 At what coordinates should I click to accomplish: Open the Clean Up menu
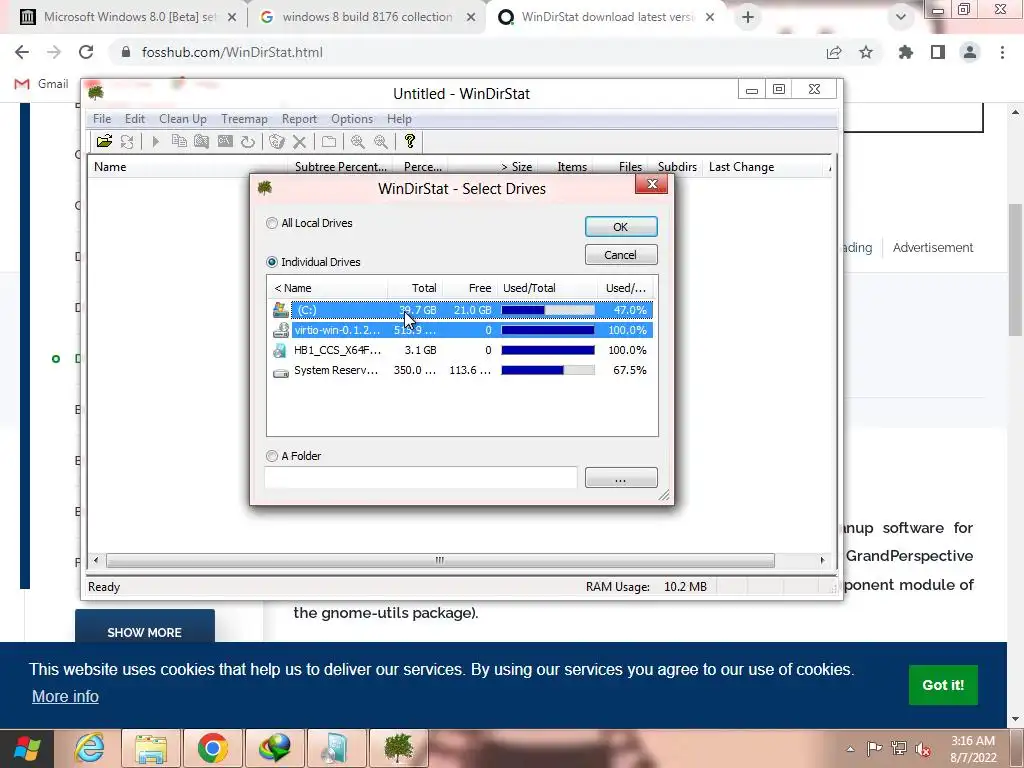(183, 119)
